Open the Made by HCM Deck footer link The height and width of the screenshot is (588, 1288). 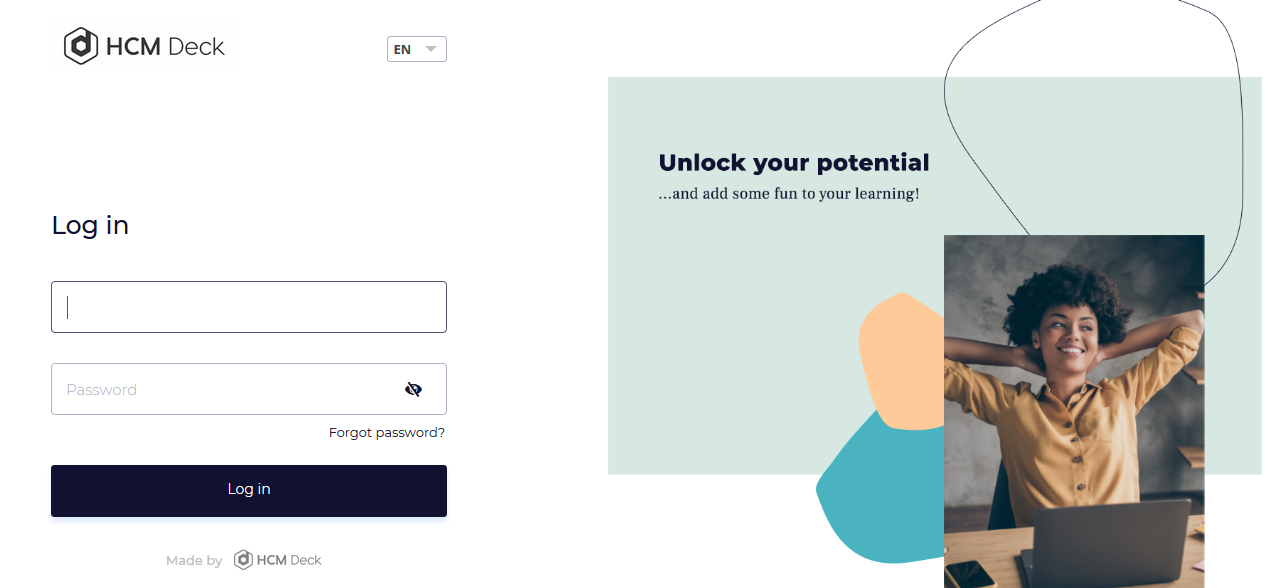pyautogui.click(x=244, y=560)
